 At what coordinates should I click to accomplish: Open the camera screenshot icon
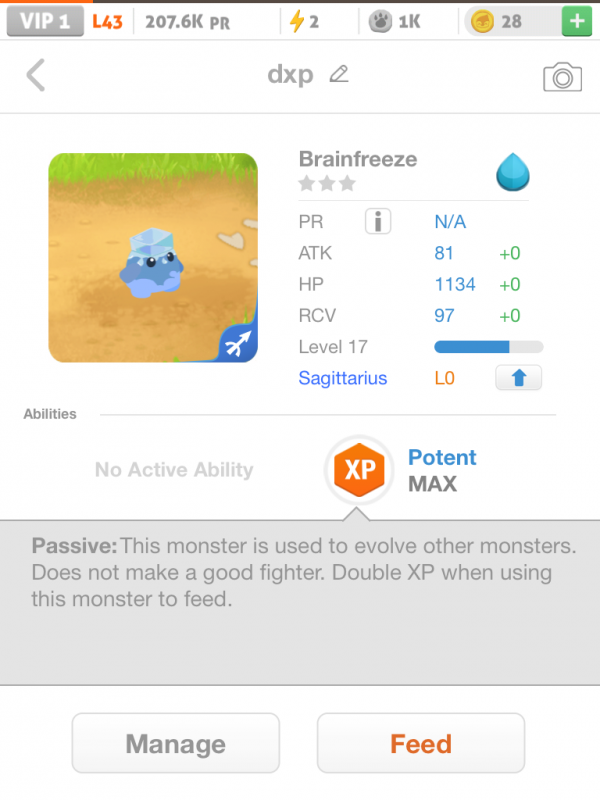point(562,76)
